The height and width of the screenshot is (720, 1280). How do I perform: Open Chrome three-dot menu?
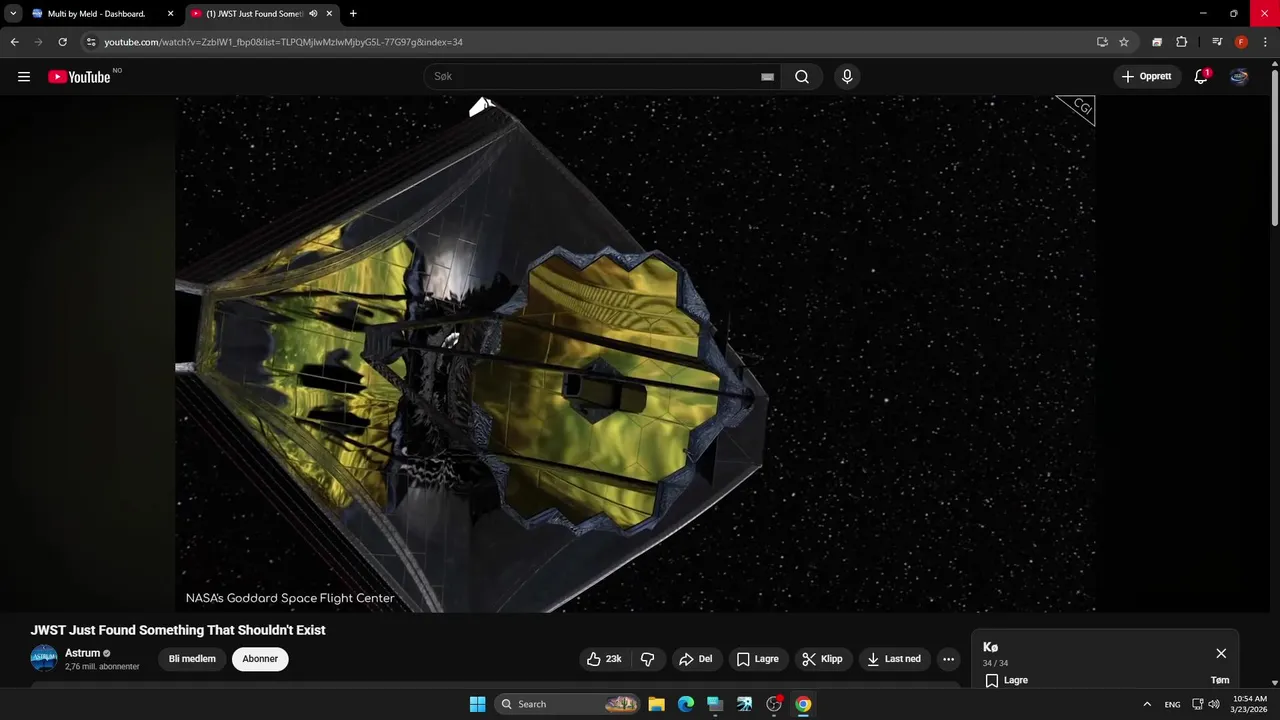1265,42
